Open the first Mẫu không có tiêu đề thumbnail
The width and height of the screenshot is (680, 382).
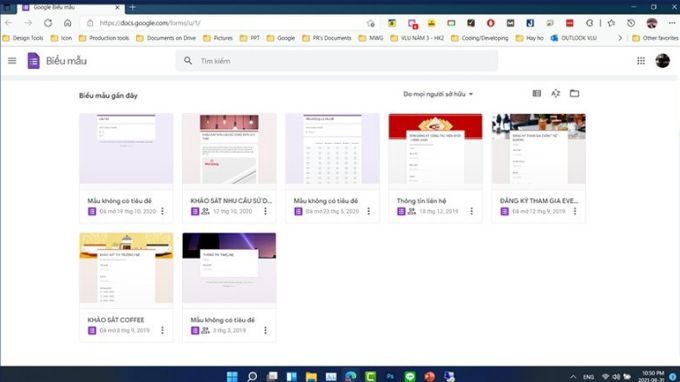[126, 149]
